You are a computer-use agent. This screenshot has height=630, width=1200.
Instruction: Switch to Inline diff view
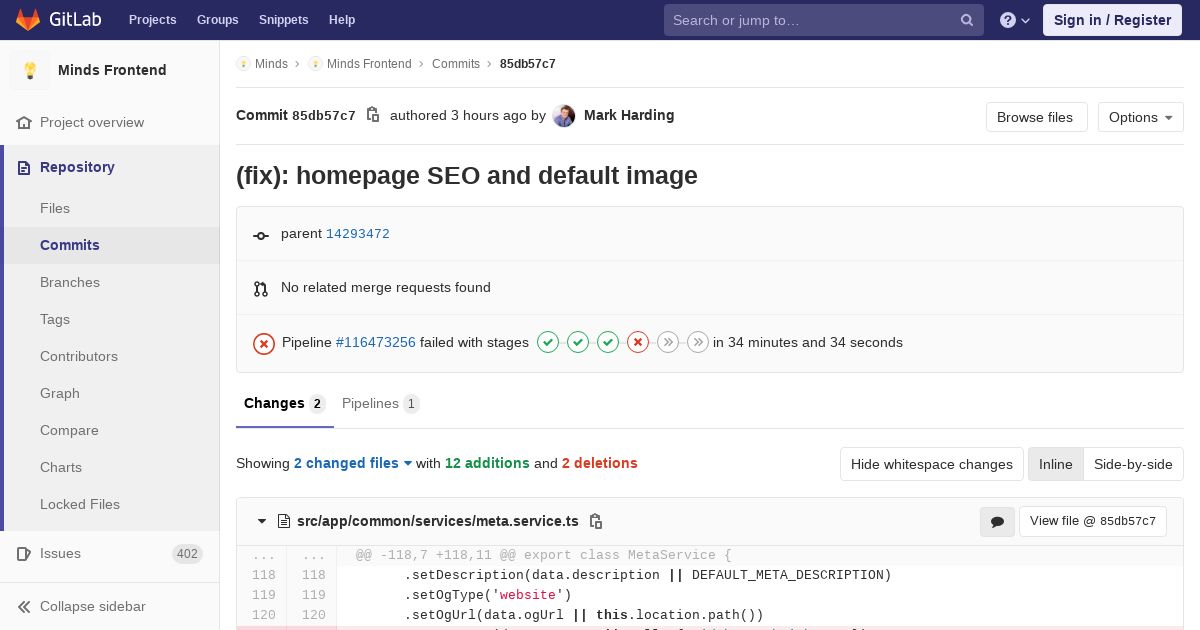pos(1055,464)
